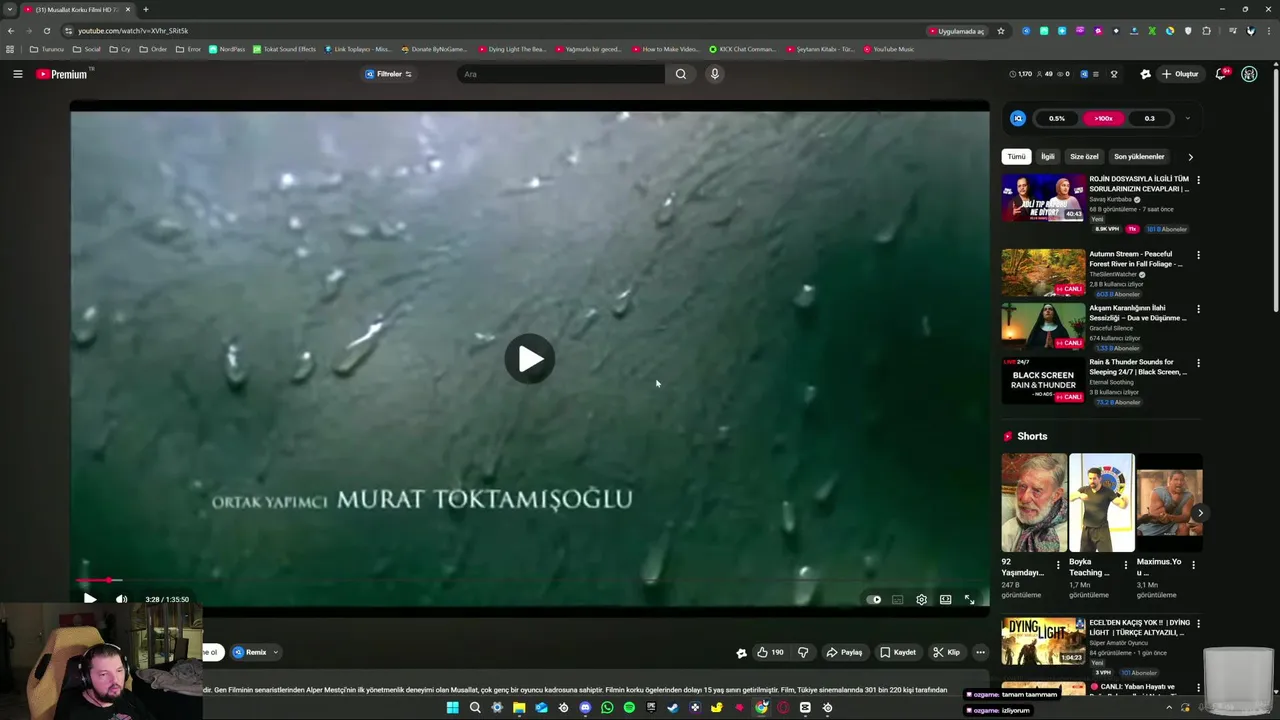
Task: Click the large center play button
Action: pos(530,359)
